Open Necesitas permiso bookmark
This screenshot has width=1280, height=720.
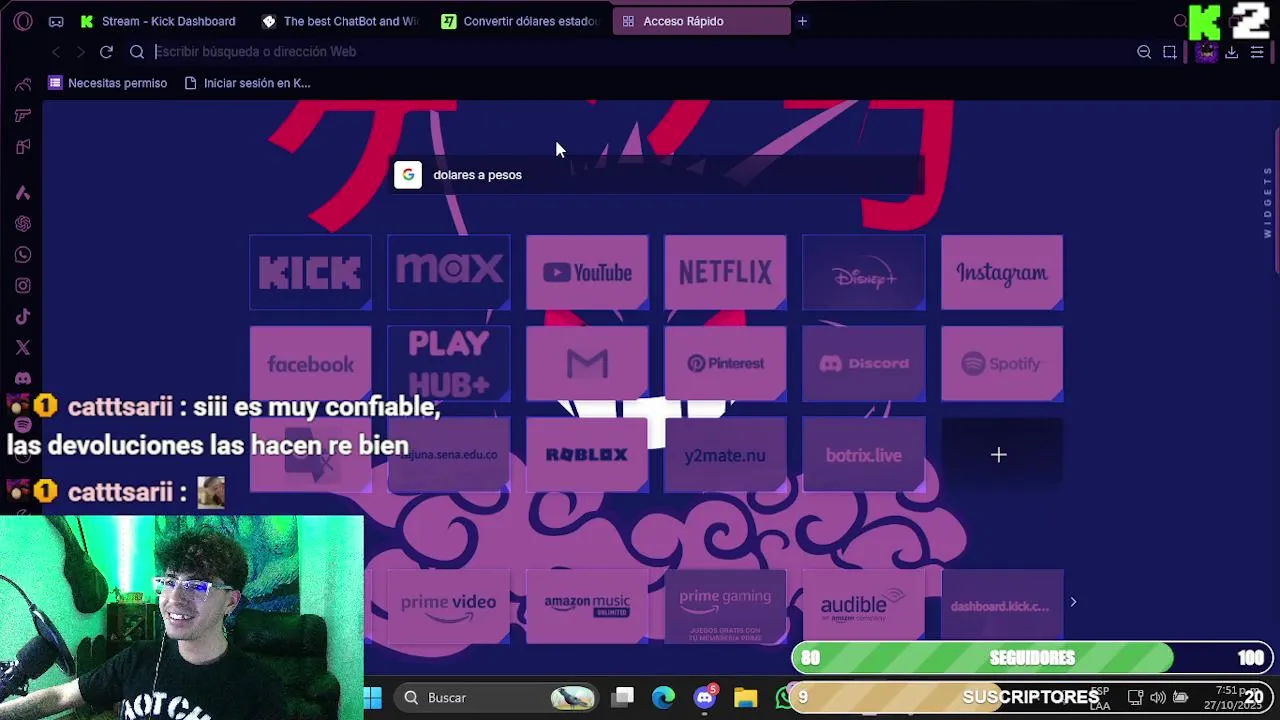coord(108,83)
